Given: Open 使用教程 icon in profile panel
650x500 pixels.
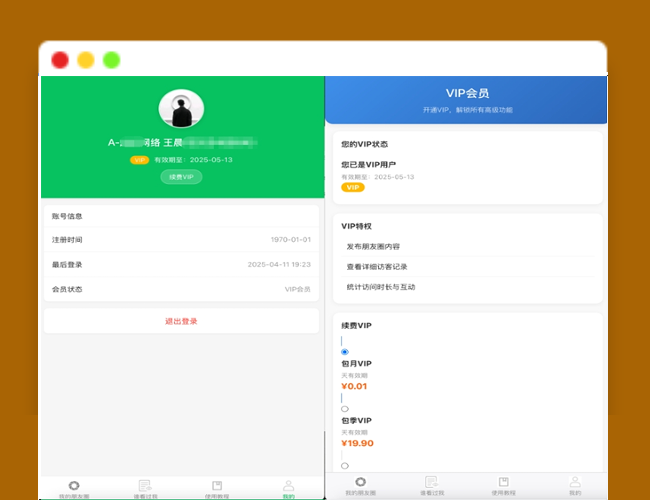Looking at the screenshot, I should coord(217,485).
